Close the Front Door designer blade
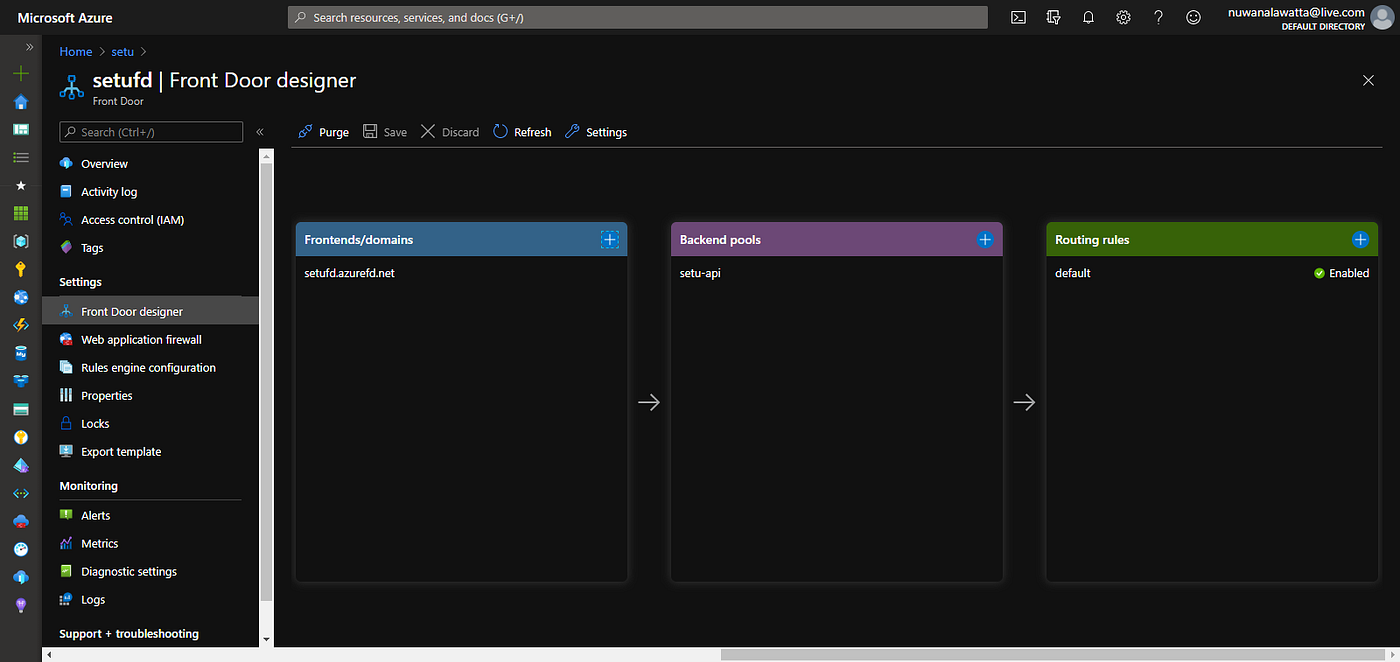Image resolution: width=1400 pixels, height=662 pixels. (1368, 80)
